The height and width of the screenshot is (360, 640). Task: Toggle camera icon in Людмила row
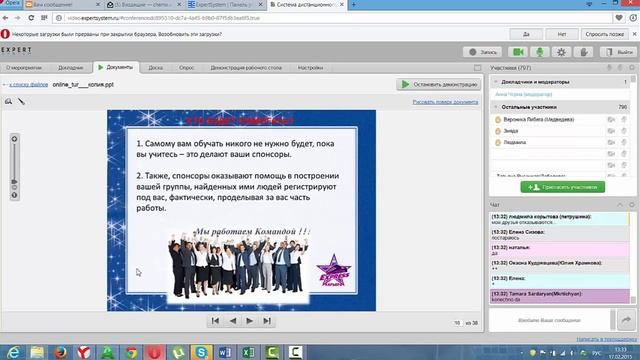coord(611,142)
